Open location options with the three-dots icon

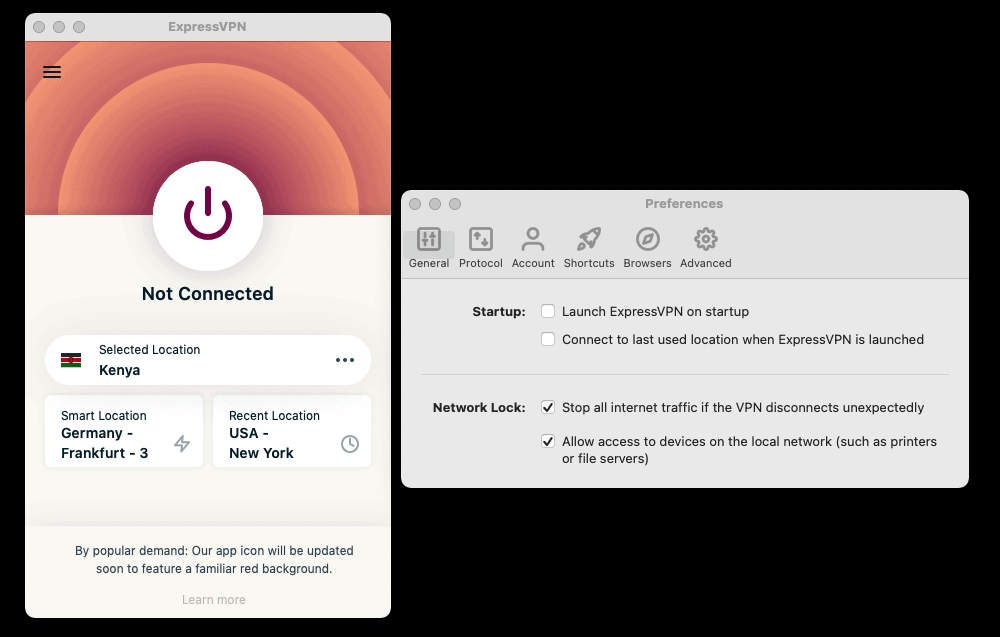pyautogui.click(x=345, y=360)
